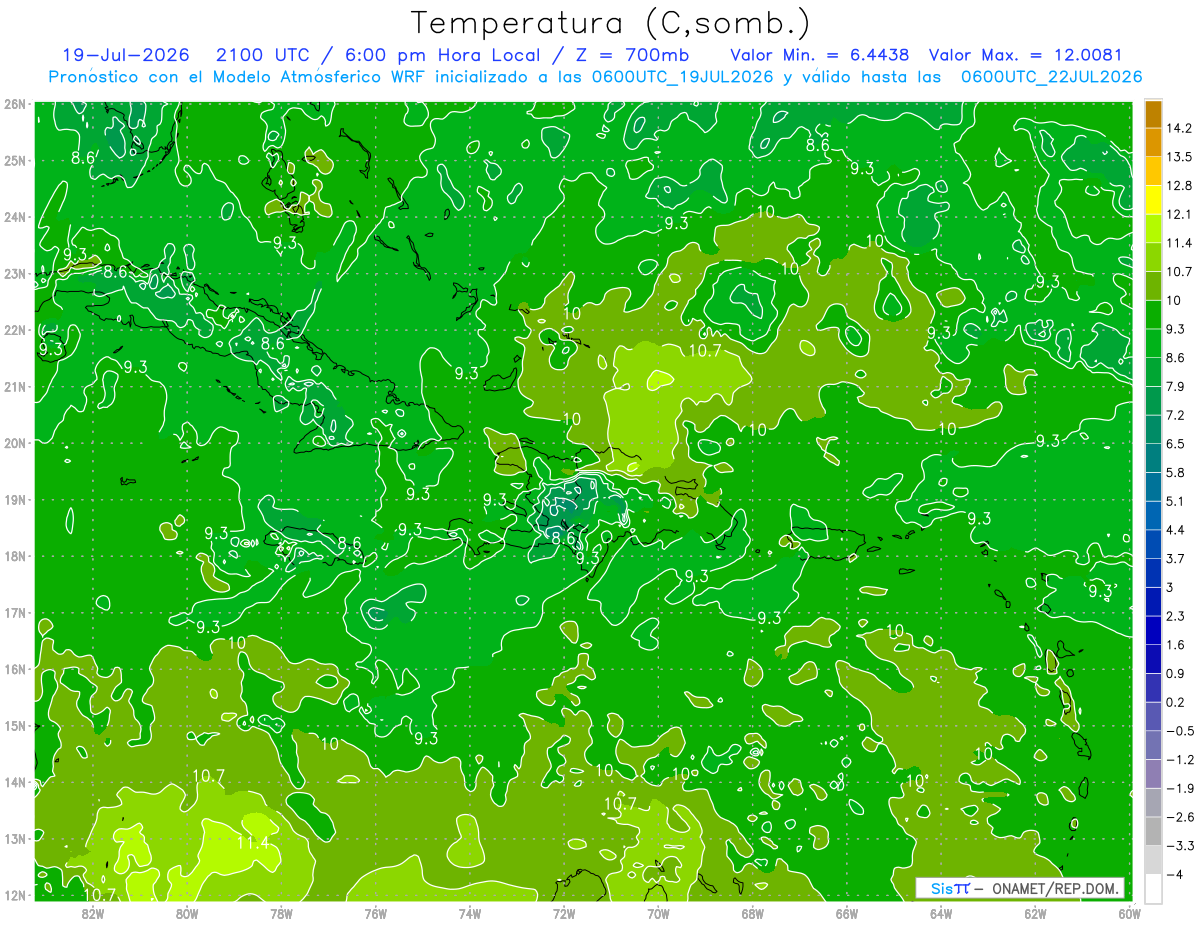Pick the orange swatch between 13.5 and 14.2

click(x=1153, y=142)
